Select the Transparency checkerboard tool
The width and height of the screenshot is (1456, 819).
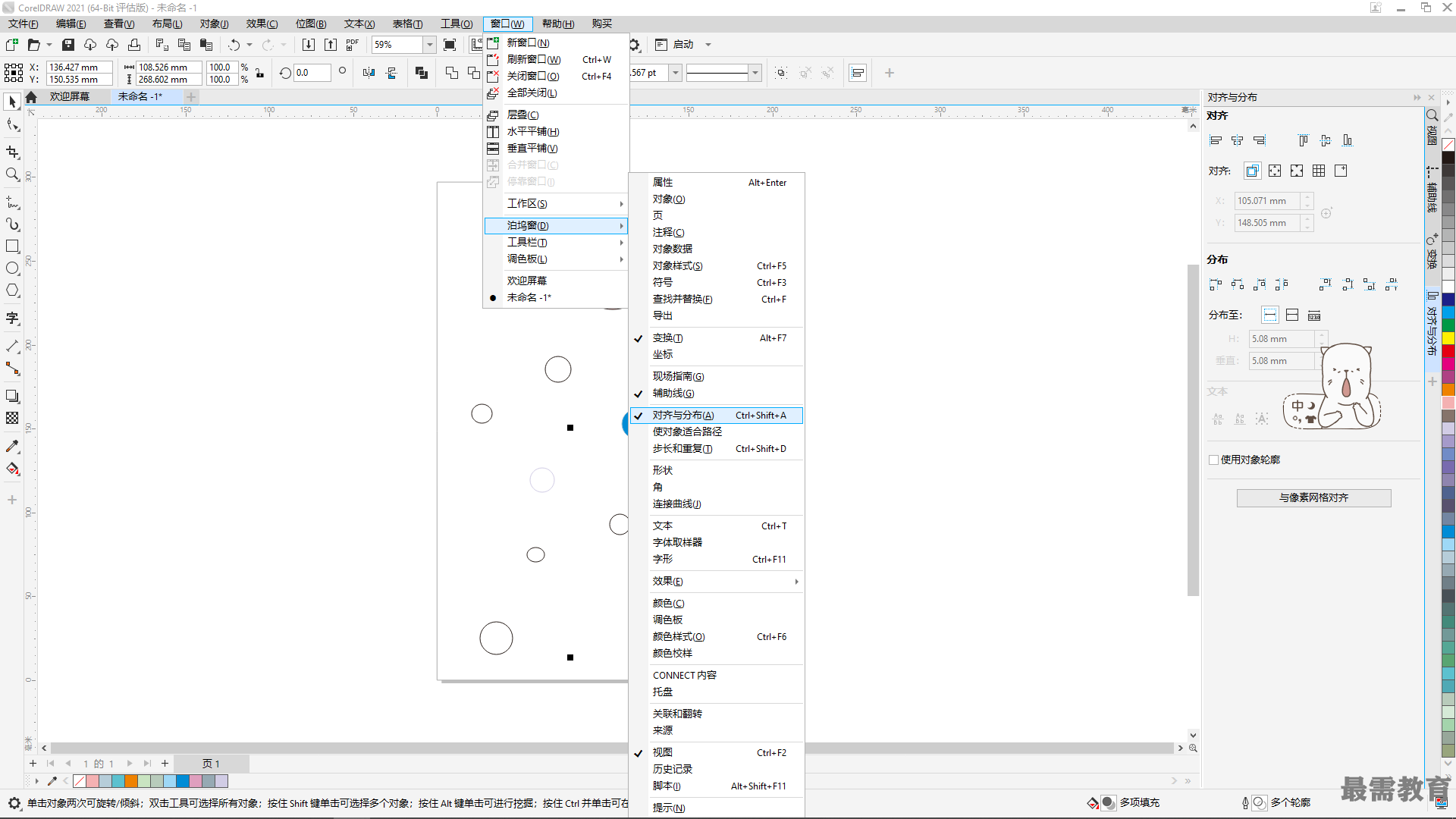(x=12, y=418)
